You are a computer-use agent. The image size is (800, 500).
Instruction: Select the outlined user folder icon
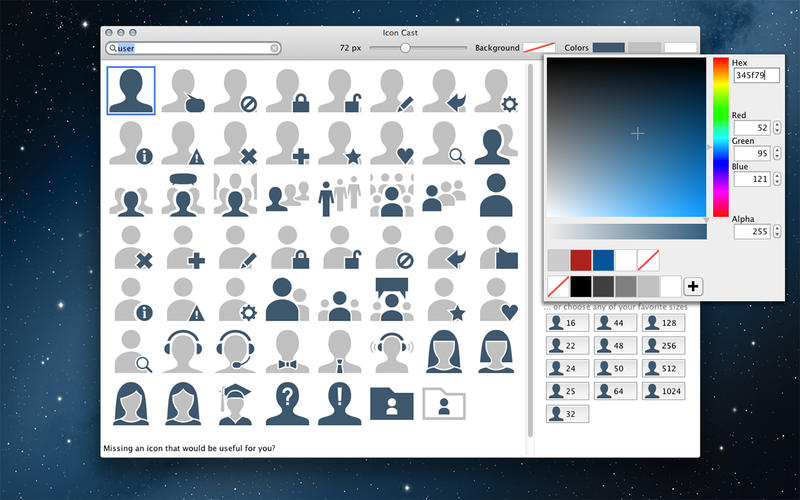pyautogui.click(x=444, y=404)
